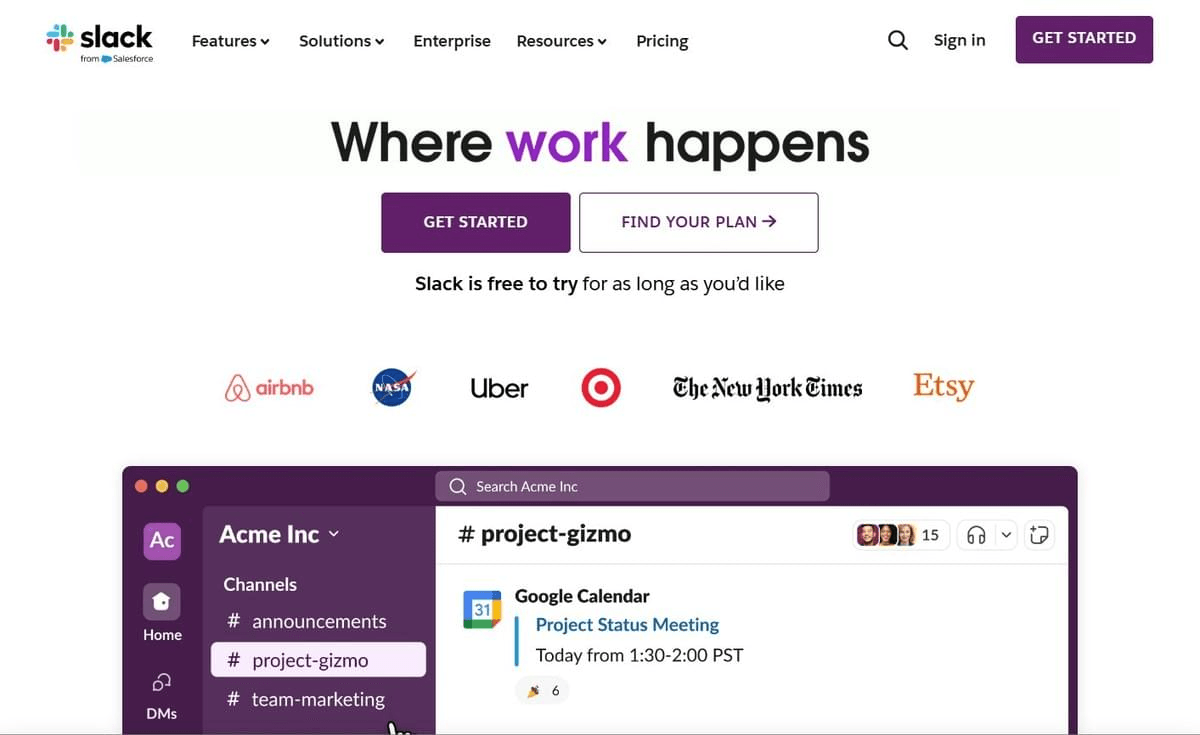Click the purple GET STARTED button below the headline
This screenshot has width=1200, height=735.
tap(475, 222)
